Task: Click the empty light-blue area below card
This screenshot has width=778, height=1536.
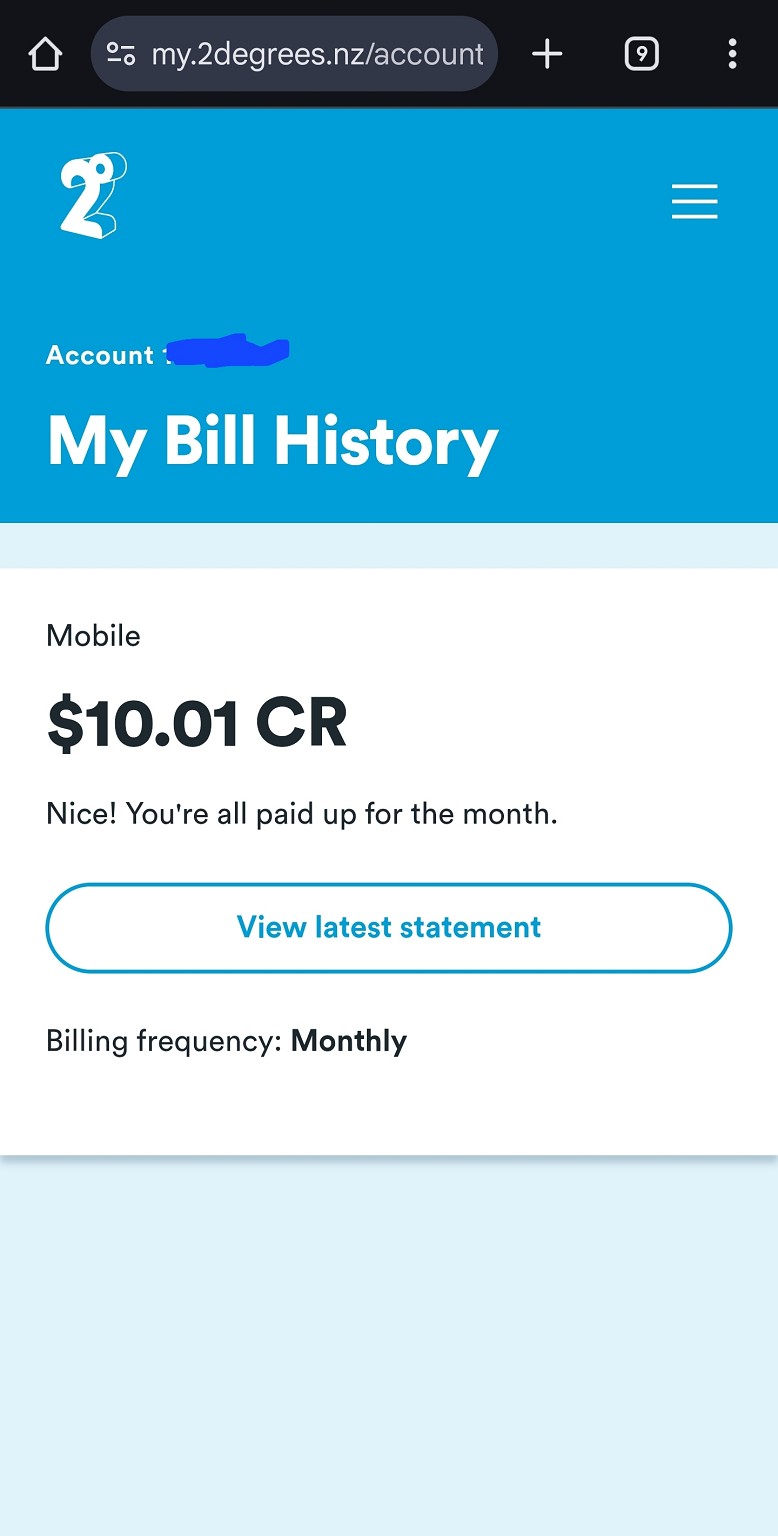Action: click(389, 1340)
